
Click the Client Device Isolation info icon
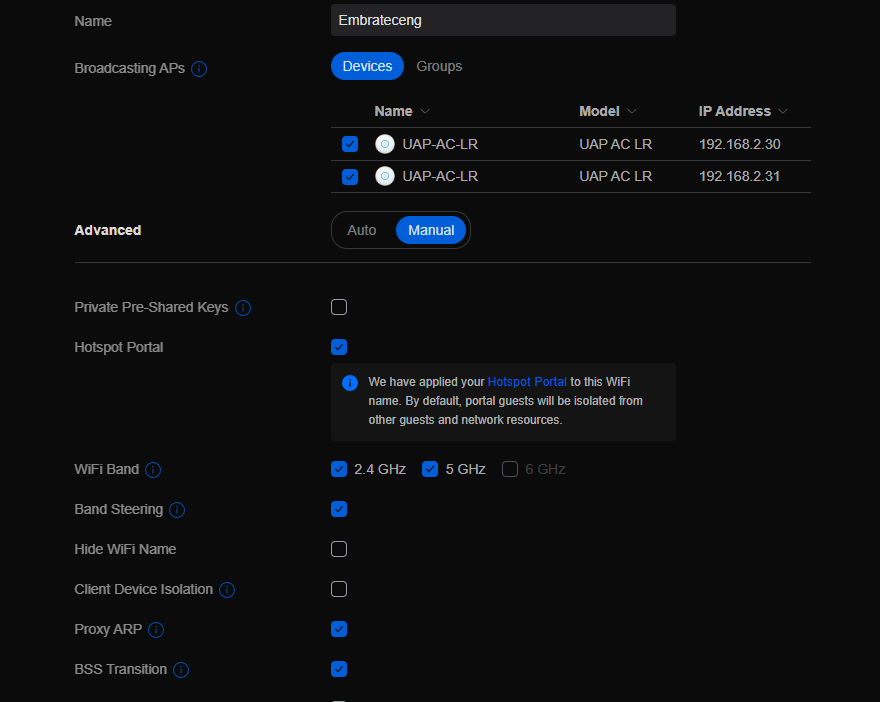click(227, 590)
